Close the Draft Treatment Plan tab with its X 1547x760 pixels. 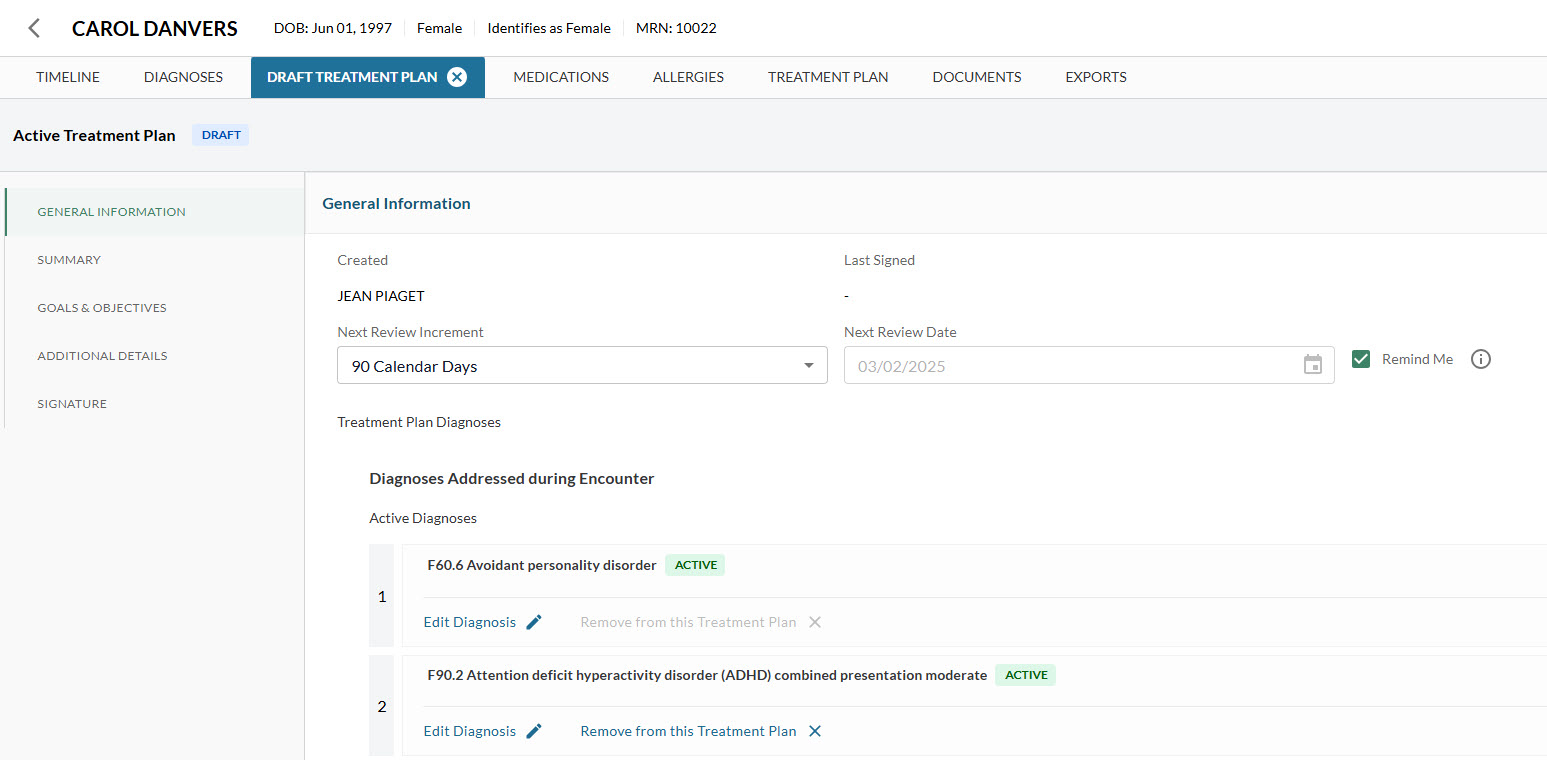(x=457, y=76)
